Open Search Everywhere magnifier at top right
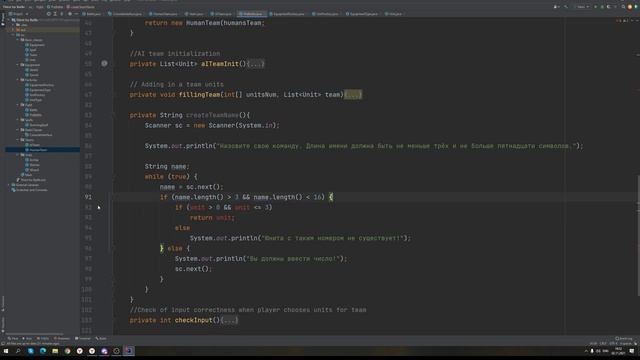Screen dimensions: 640x360 pyautogui.click(x=623, y=7)
